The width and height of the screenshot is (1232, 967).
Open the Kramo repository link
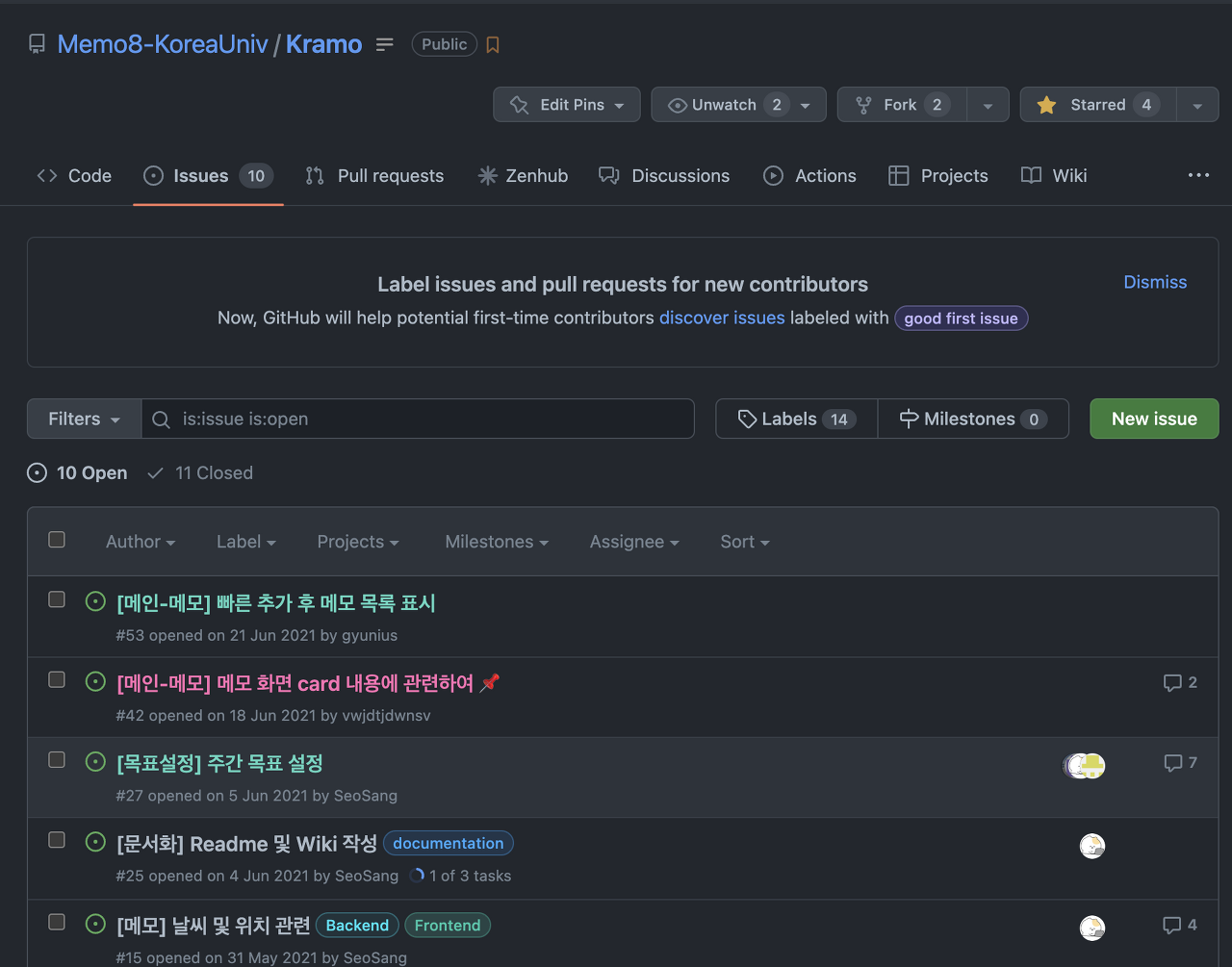click(x=324, y=44)
